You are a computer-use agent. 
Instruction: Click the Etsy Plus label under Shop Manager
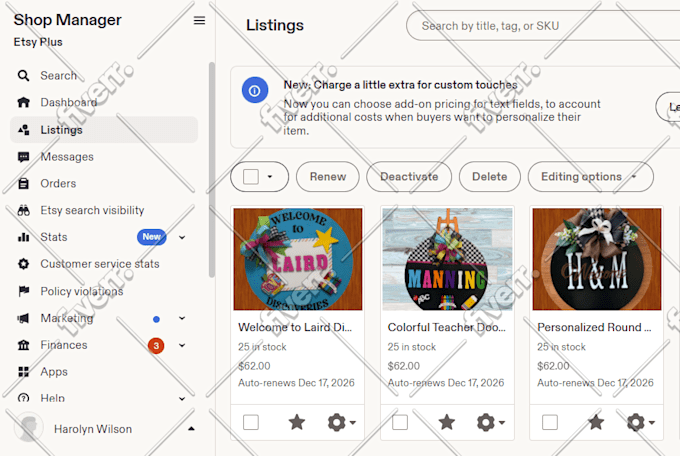pos(38,42)
